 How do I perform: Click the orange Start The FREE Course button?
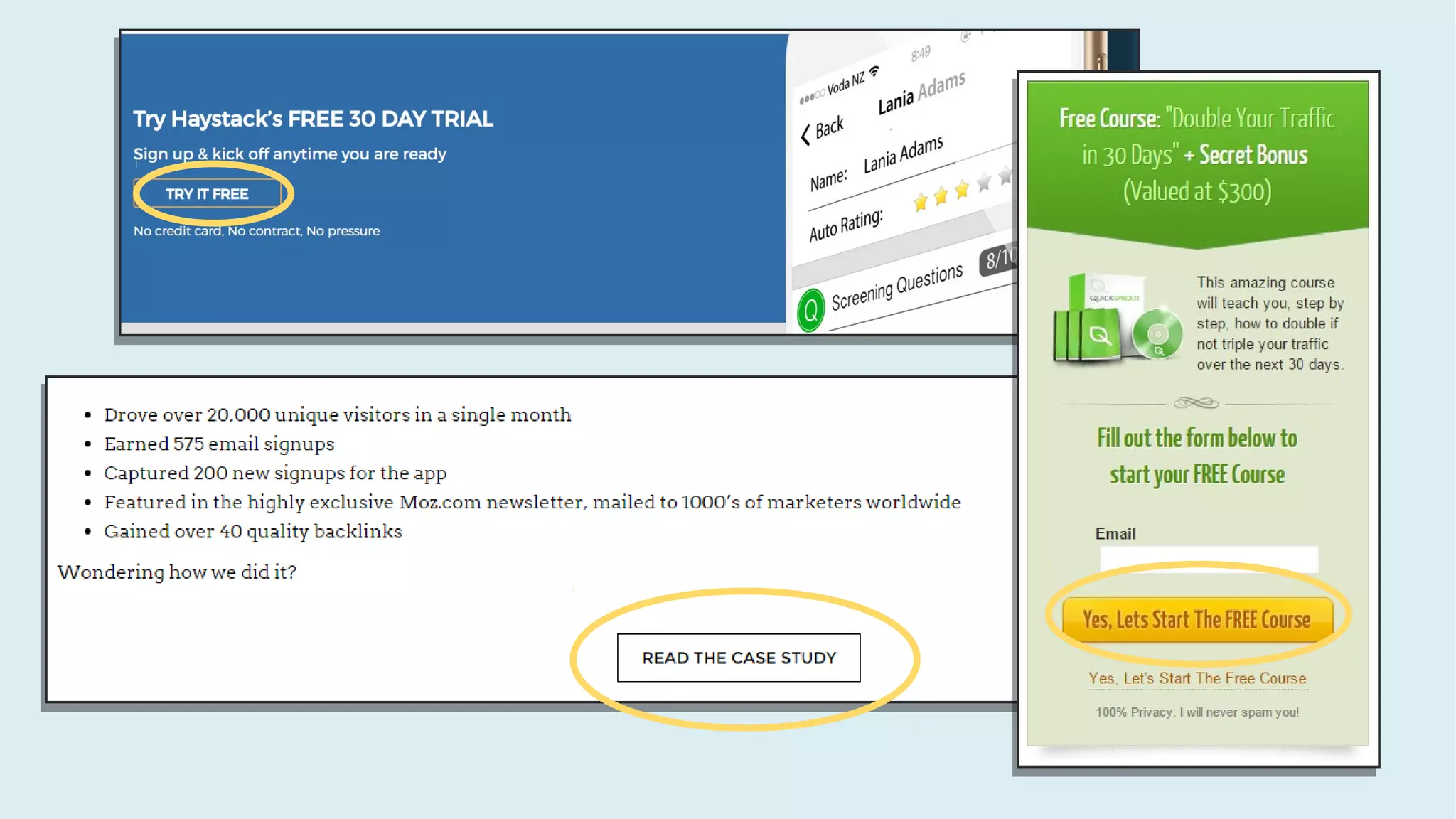(x=1197, y=619)
